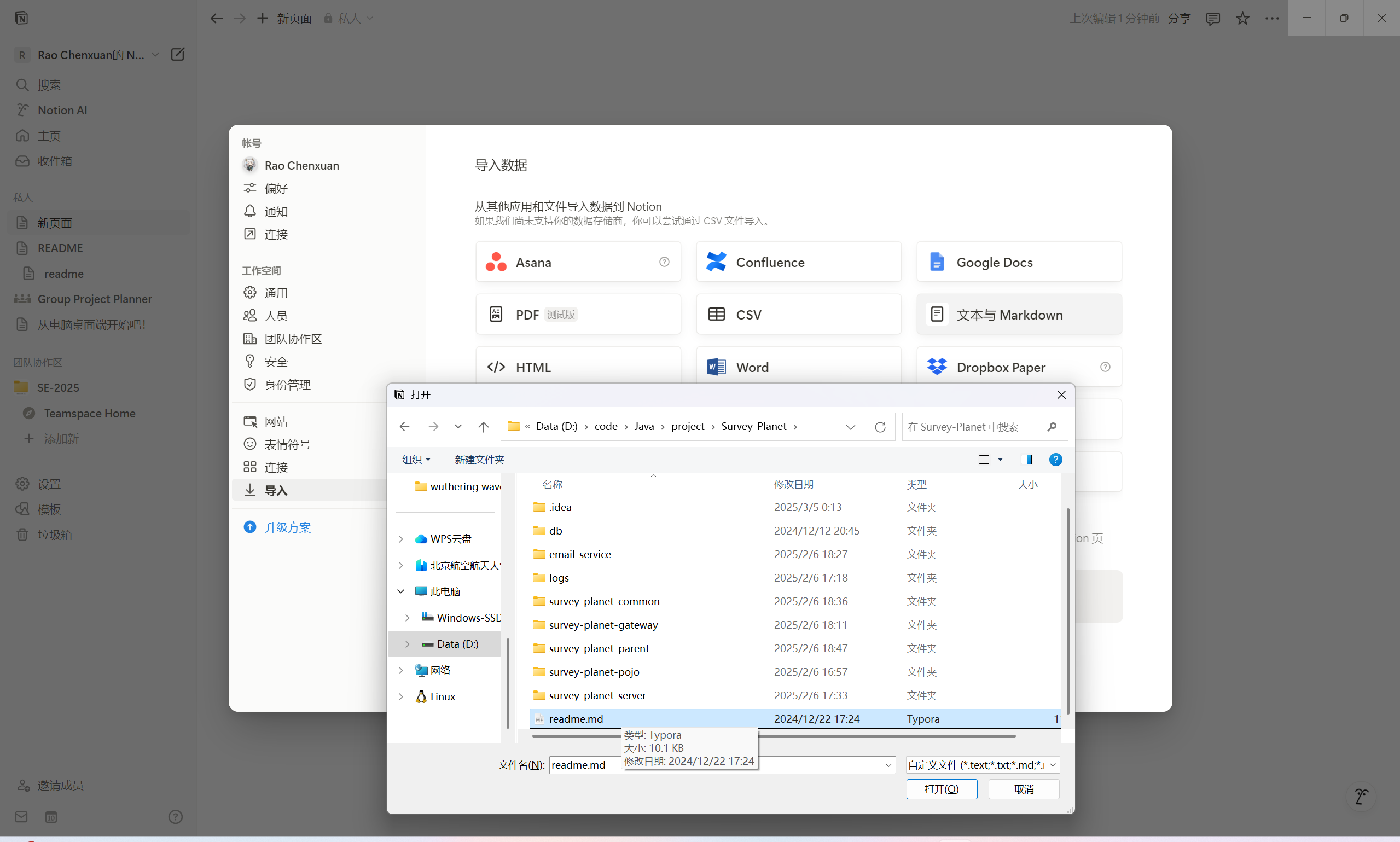This screenshot has height=842, width=1400.
Task: Refresh the Survey-Planet folder listing
Action: (880, 427)
